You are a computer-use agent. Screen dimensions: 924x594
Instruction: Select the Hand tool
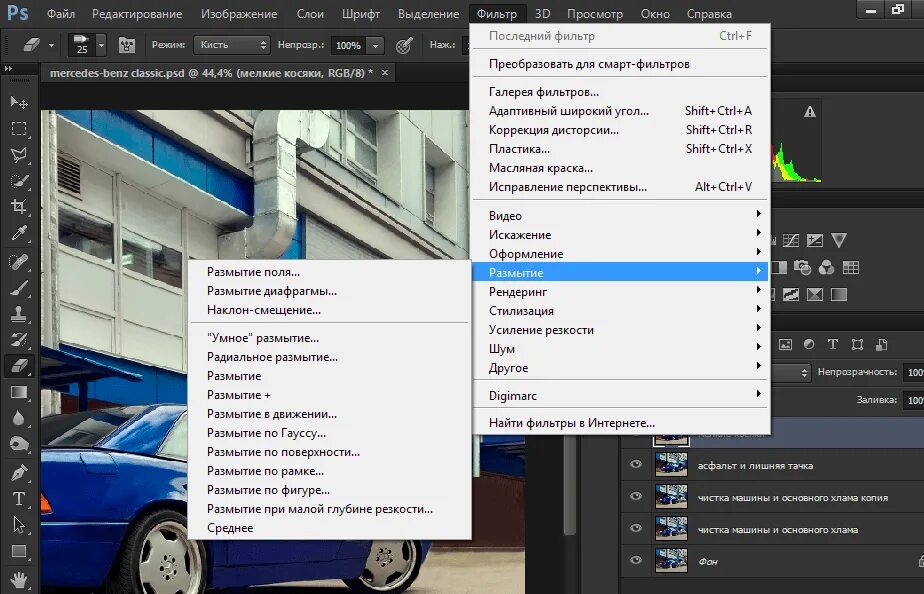click(19, 578)
